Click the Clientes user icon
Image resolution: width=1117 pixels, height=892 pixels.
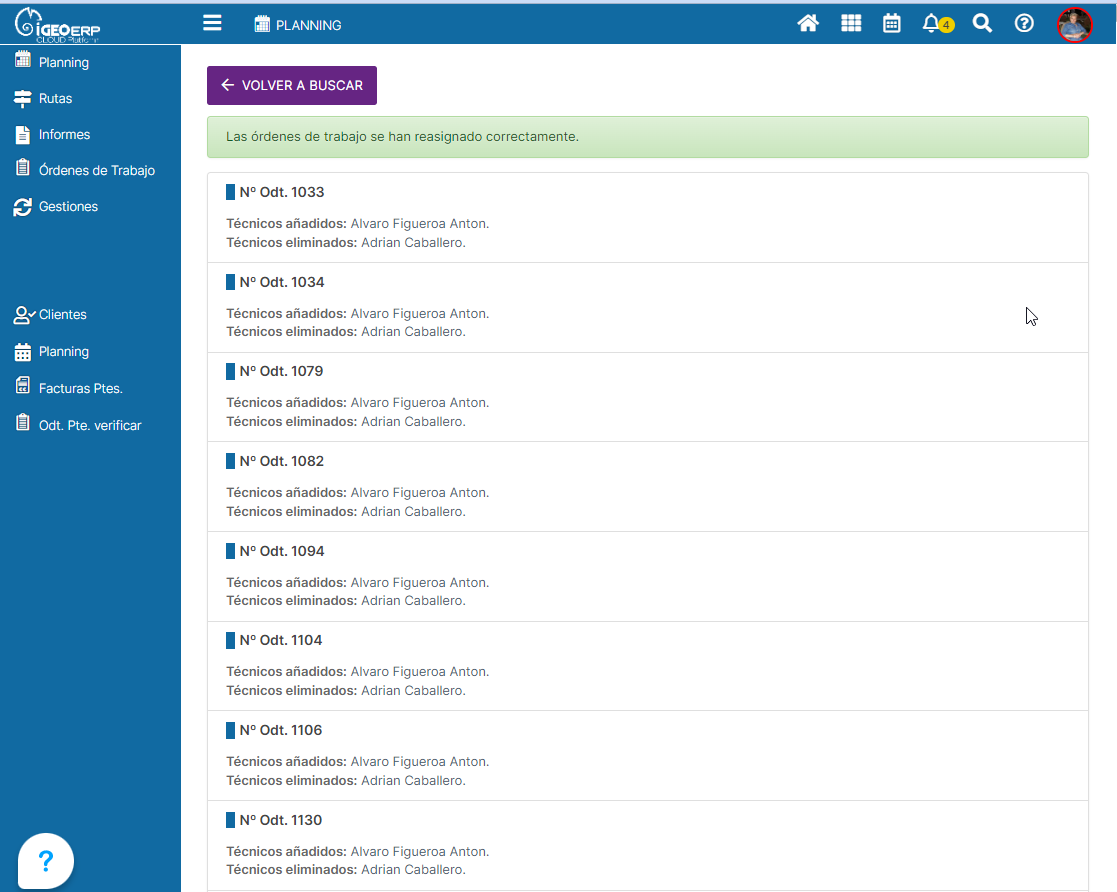click(x=24, y=315)
